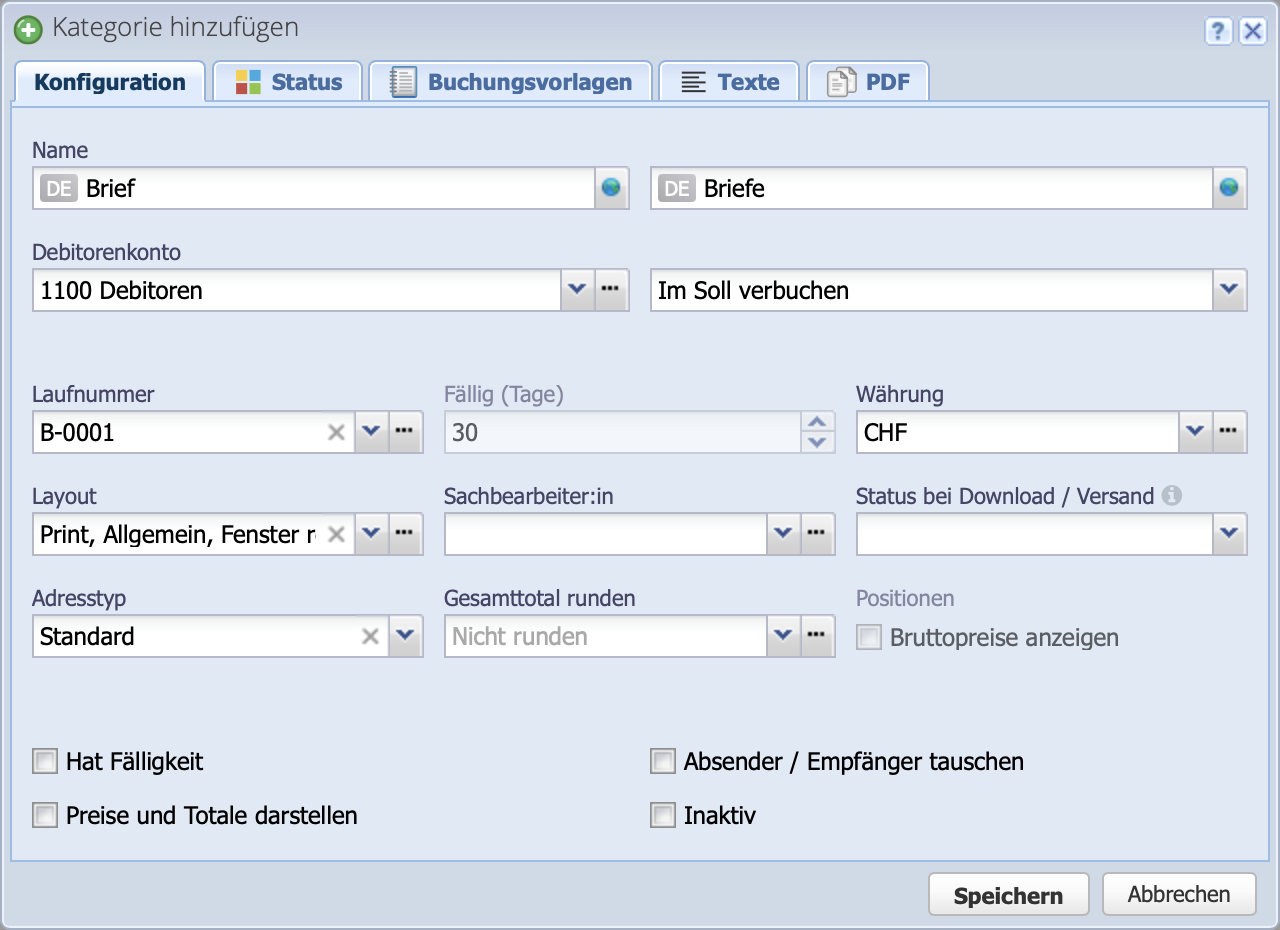Clear the Adresstyp field with the X icon

[x=370, y=636]
